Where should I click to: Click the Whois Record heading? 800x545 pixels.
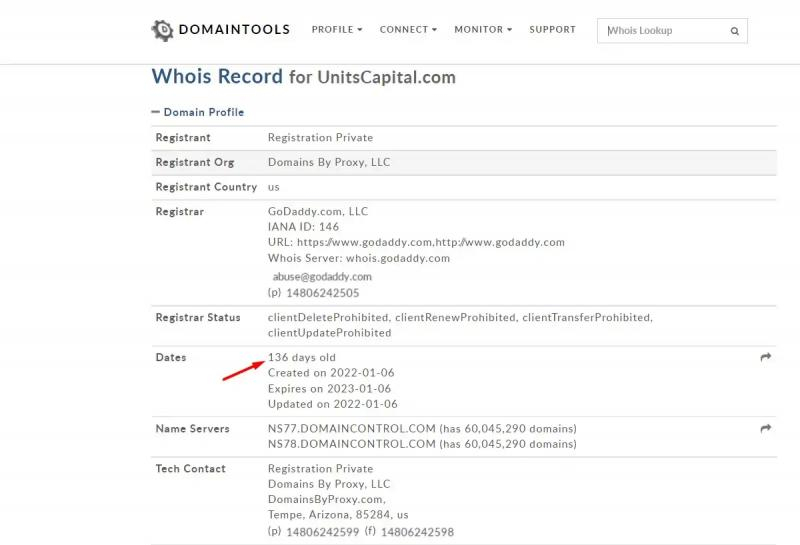(x=217, y=77)
